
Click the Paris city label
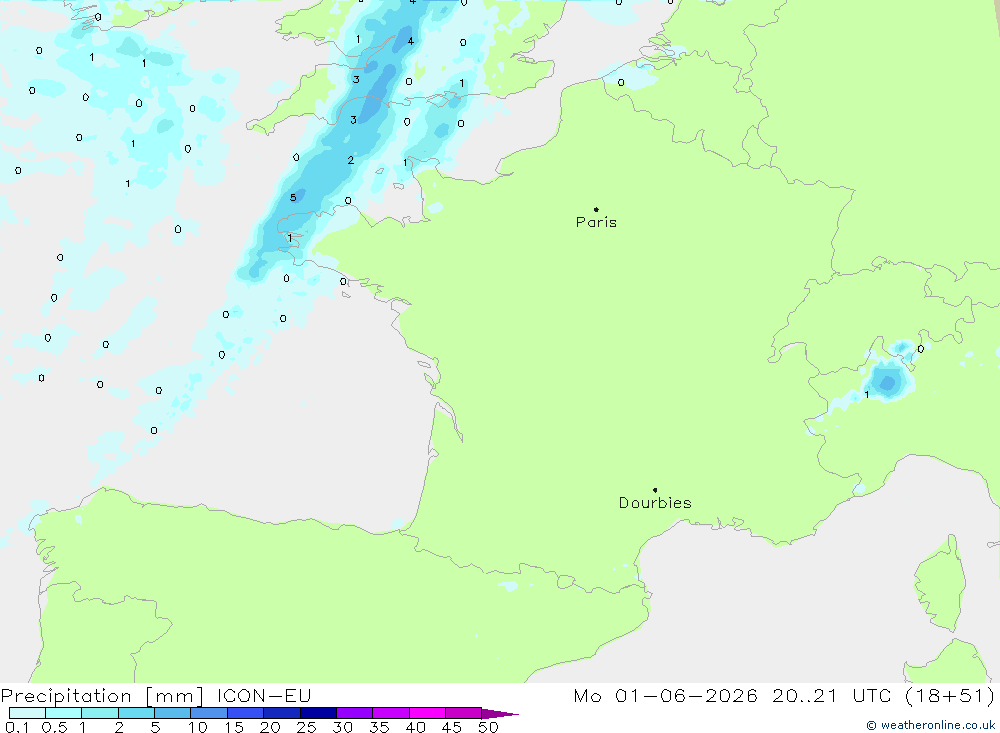tap(596, 222)
